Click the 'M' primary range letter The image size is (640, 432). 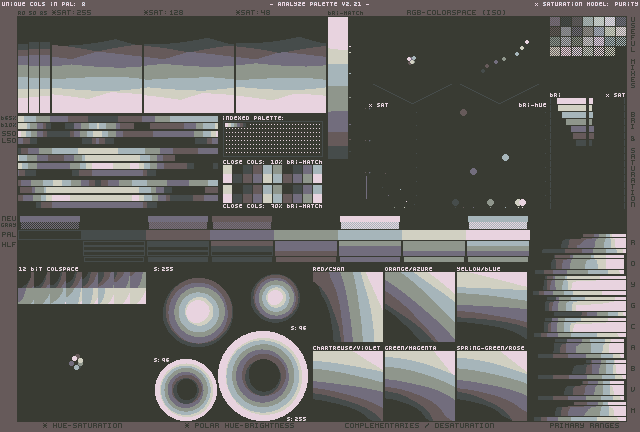click(x=633, y=410)
